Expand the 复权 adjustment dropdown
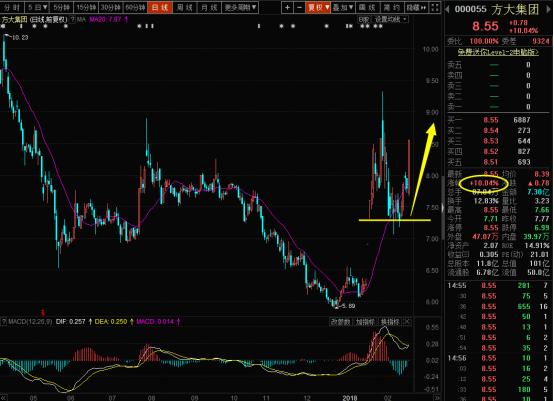Image resolution: width=554 pixels, height=401 pixels. click(x=318, y=7)
